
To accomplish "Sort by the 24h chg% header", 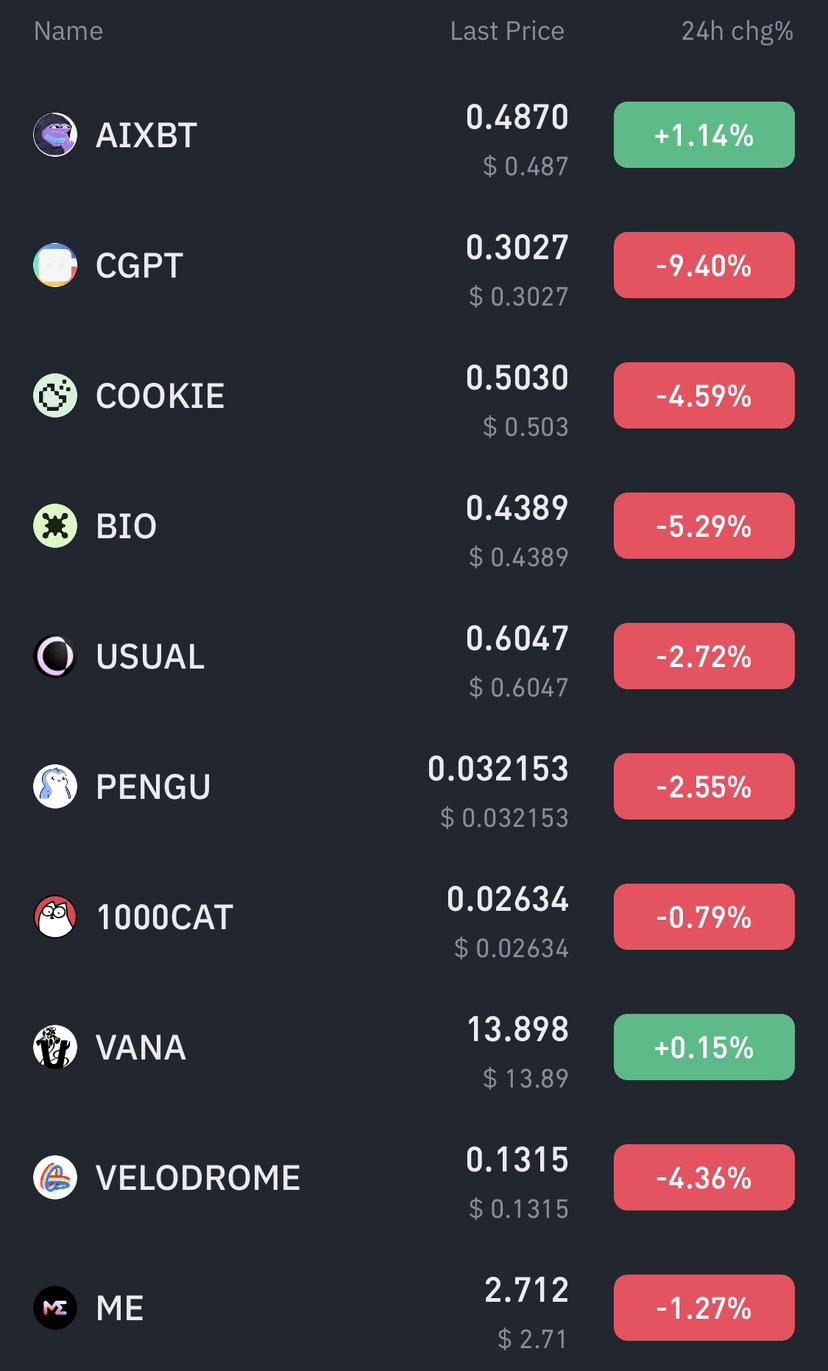I will pyautogui.click(x=737, y=31).
